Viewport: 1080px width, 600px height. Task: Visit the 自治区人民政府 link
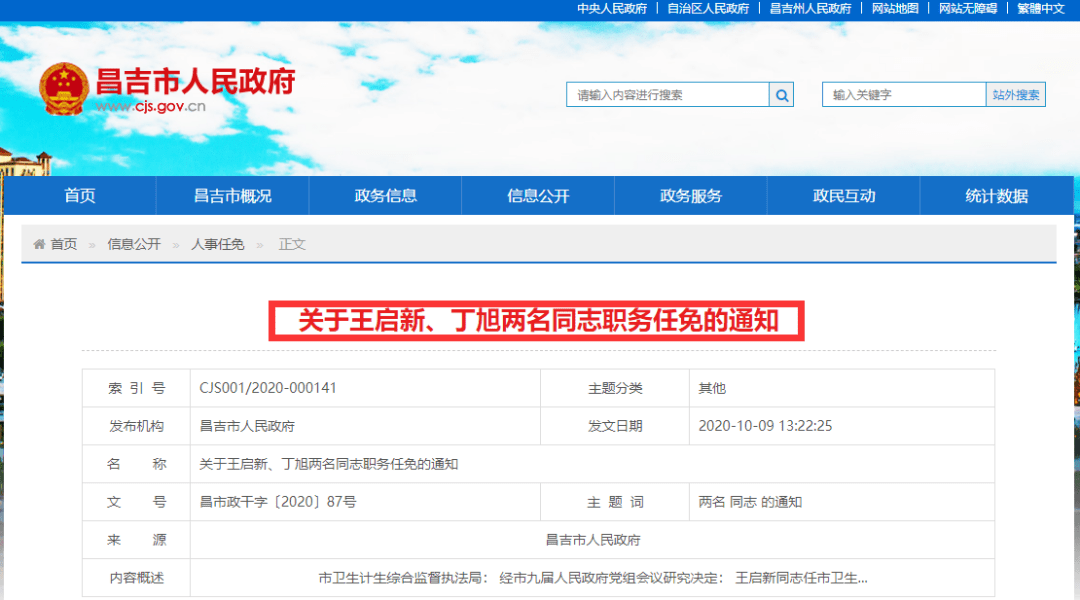708,8
